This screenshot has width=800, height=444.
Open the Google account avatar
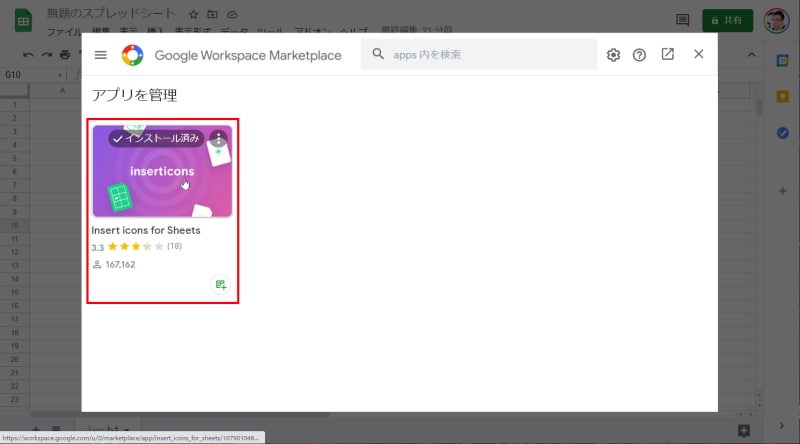(776, 20)
